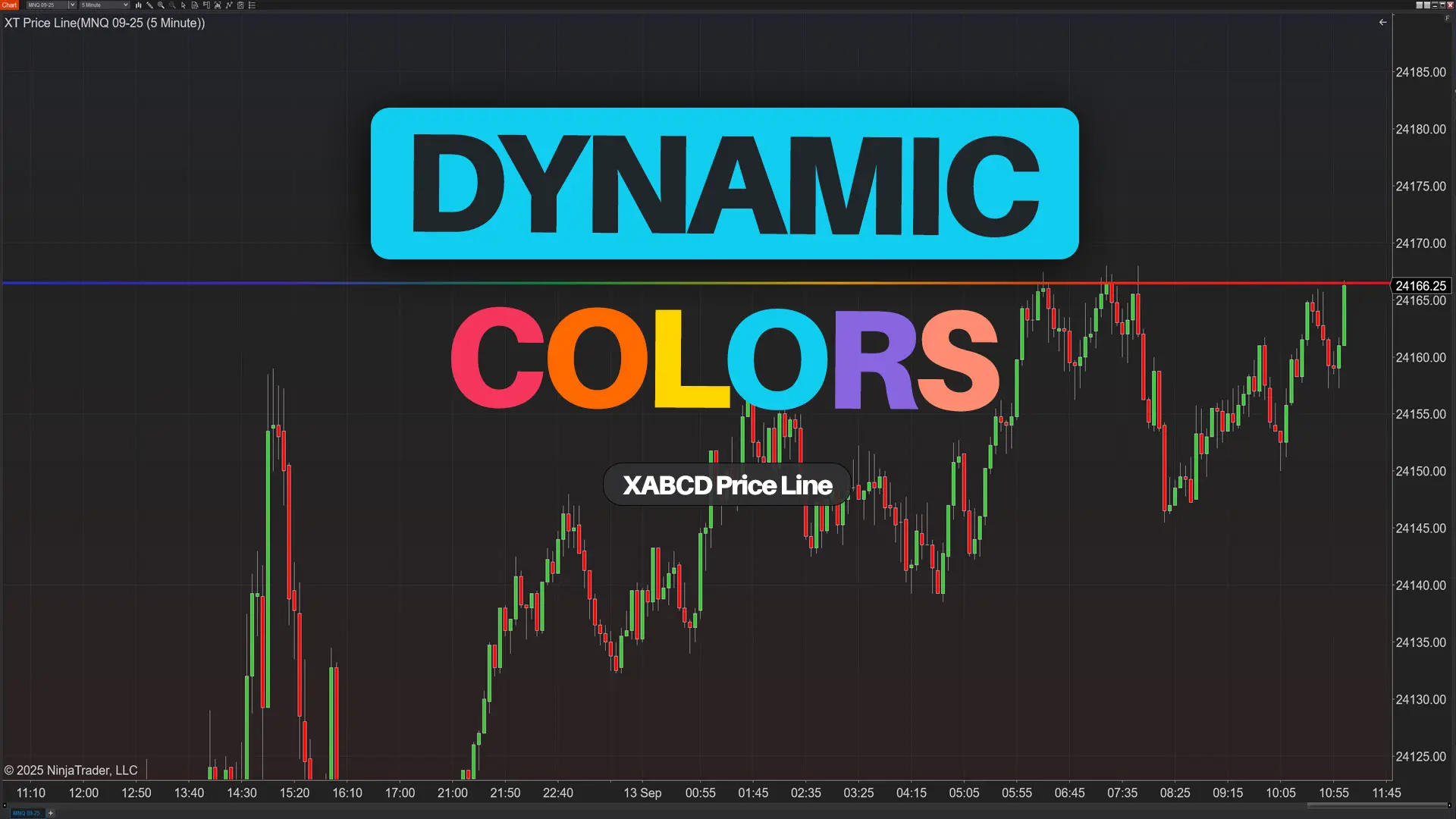Click the chart snapshot icon

coord(218,5)
